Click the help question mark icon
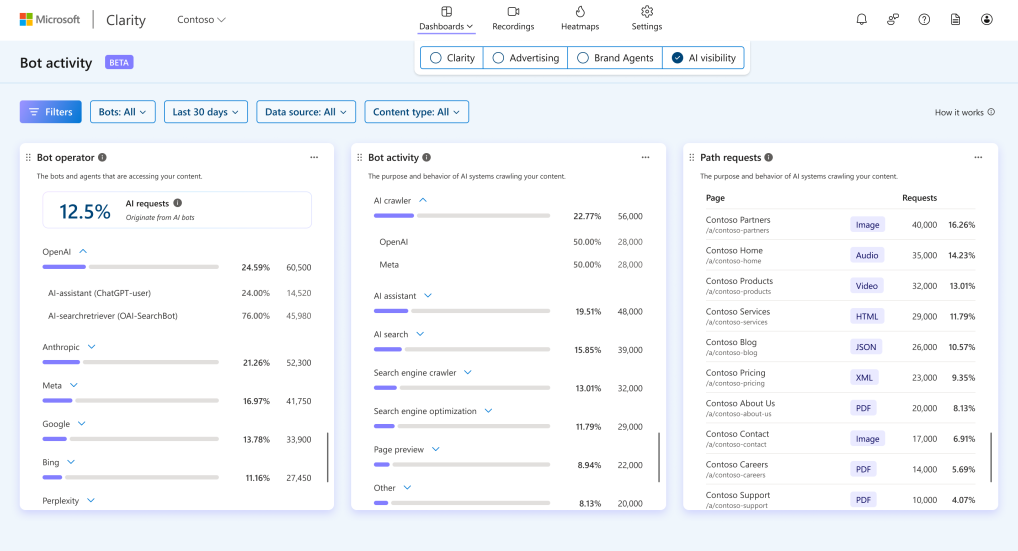1018x551 pixels. pos(924,19)
